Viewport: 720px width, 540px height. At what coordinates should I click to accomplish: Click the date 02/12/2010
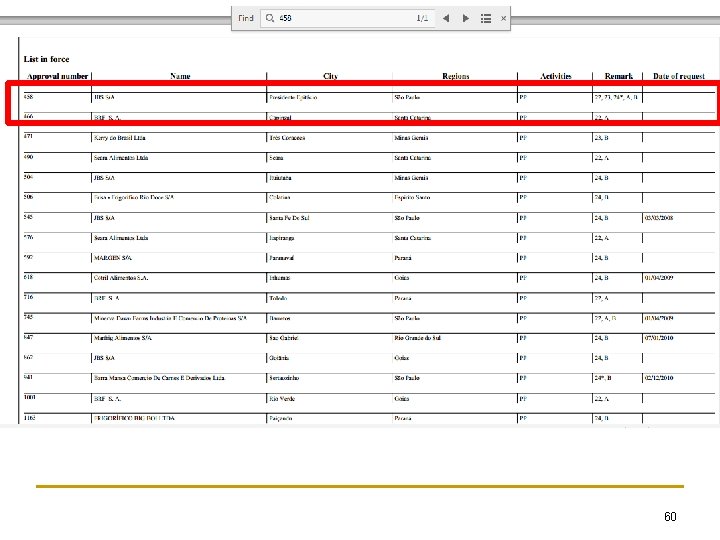pyautogui.click(x=658, y=378)
